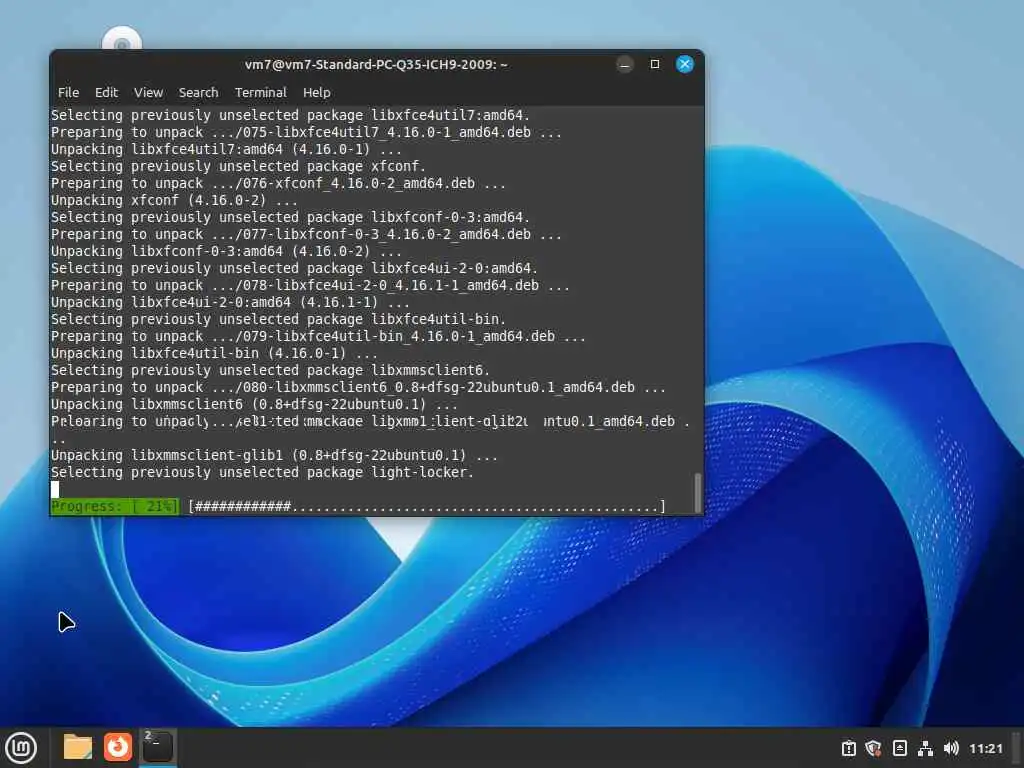This screenshot has height=768, width=1024.
Task: Click the desktop disc icon behind the terminal
Action: [121, 39]
